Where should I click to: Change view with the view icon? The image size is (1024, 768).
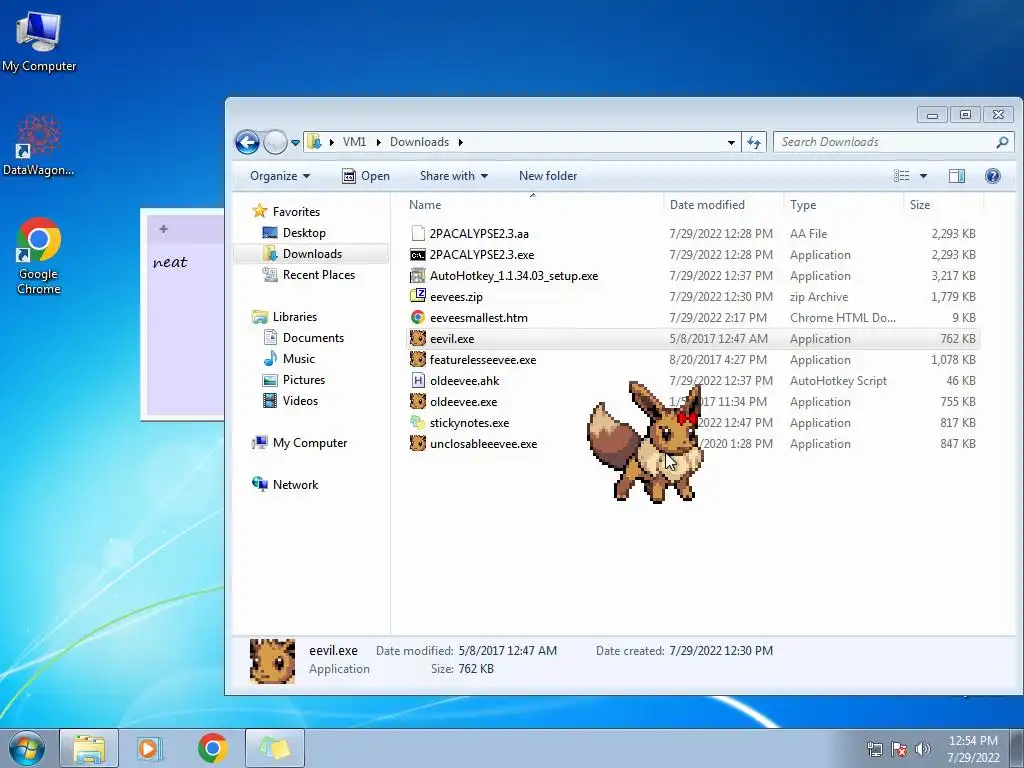902,176
